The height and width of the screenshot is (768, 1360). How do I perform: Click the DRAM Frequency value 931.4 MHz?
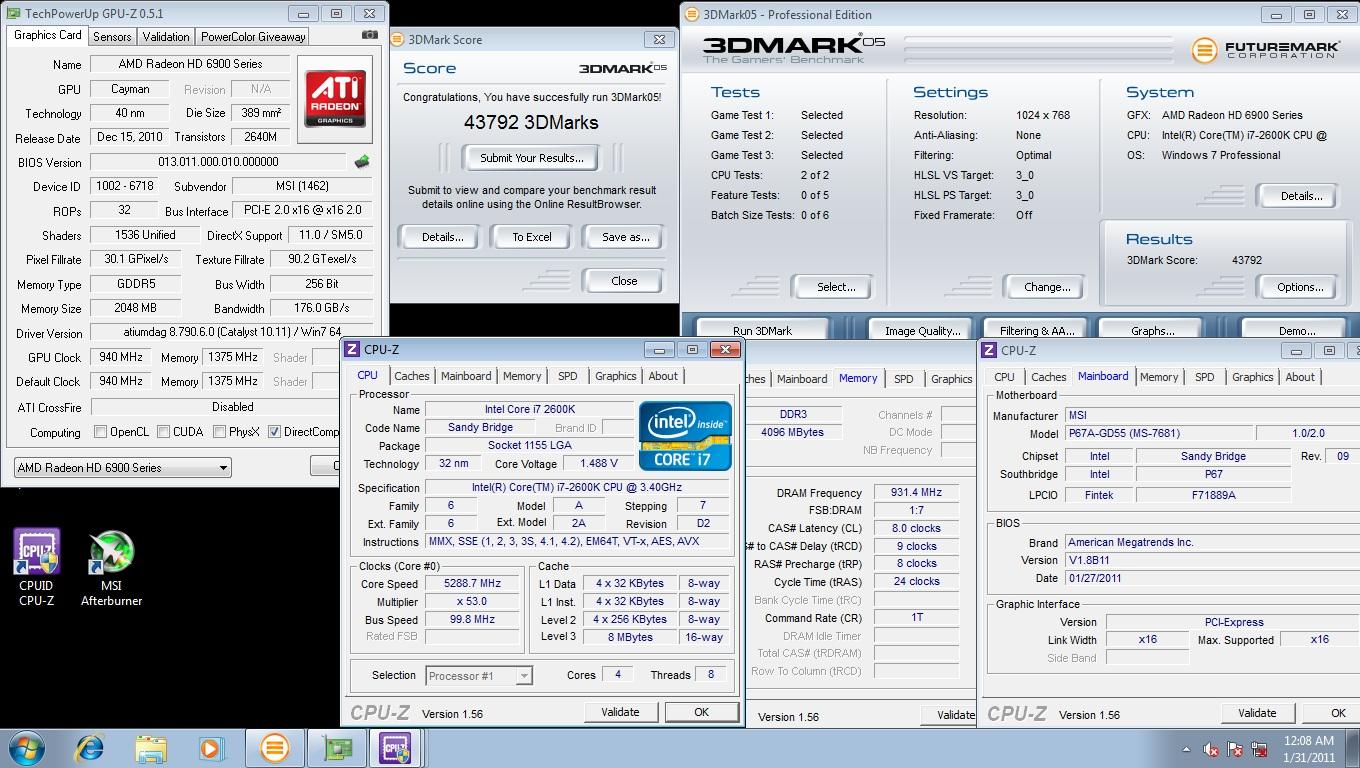pyautogui.click(x=916, y=493)
